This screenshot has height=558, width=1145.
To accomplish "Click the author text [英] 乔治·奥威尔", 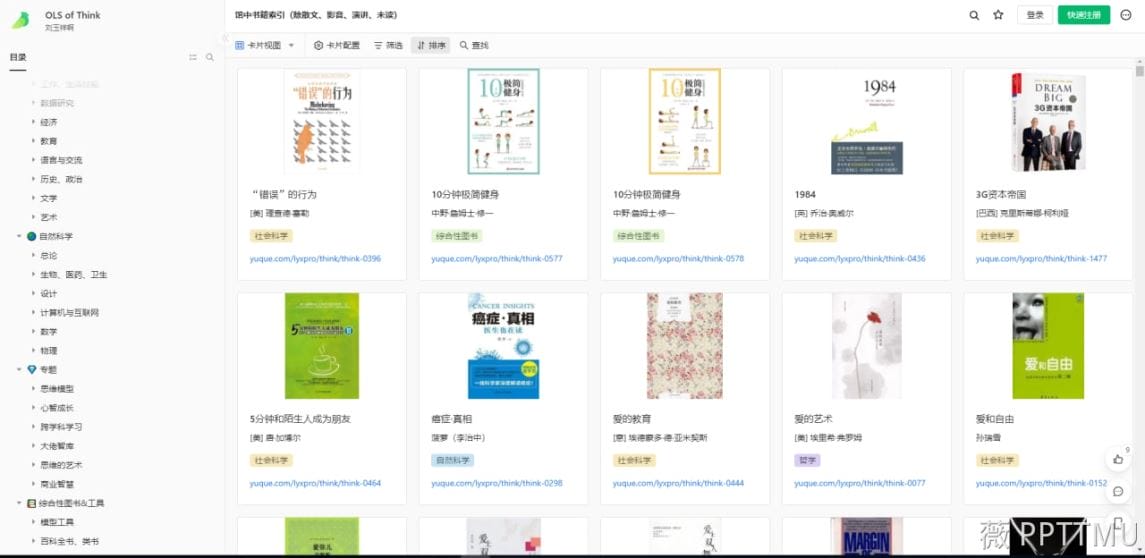I will tap(824, 213).
